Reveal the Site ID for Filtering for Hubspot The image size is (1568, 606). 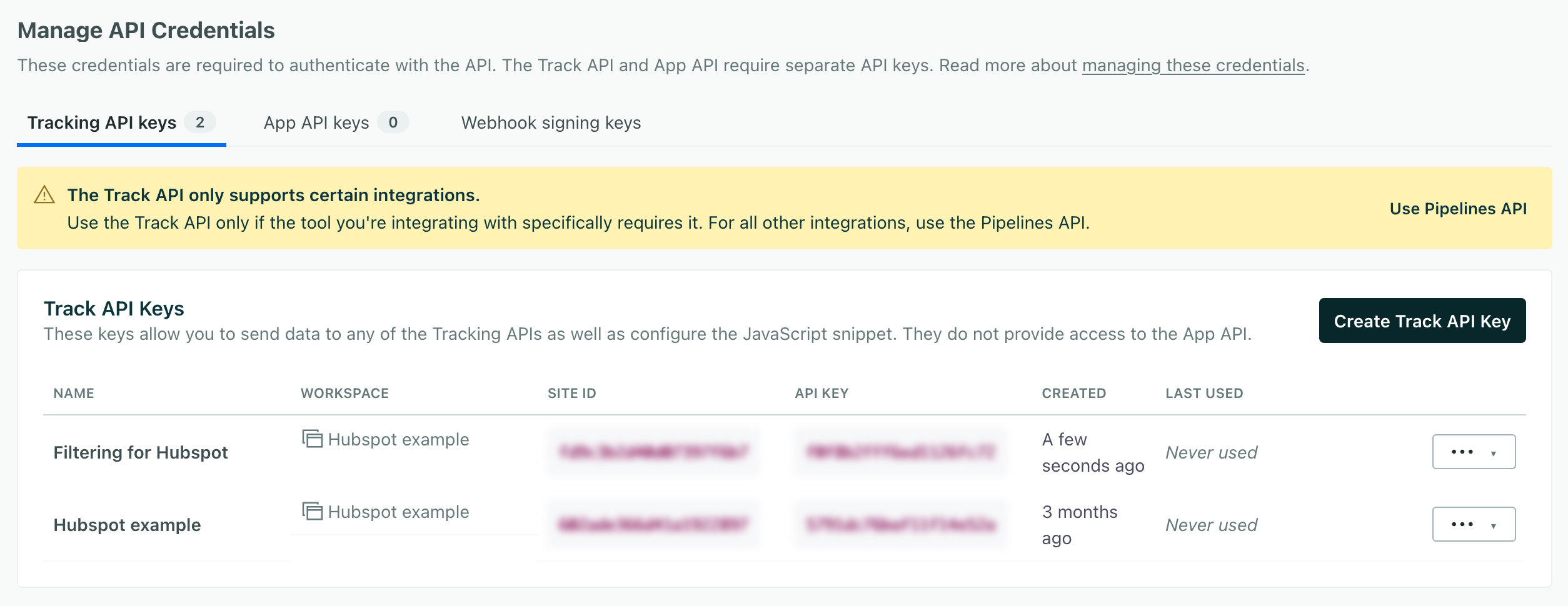653,452
